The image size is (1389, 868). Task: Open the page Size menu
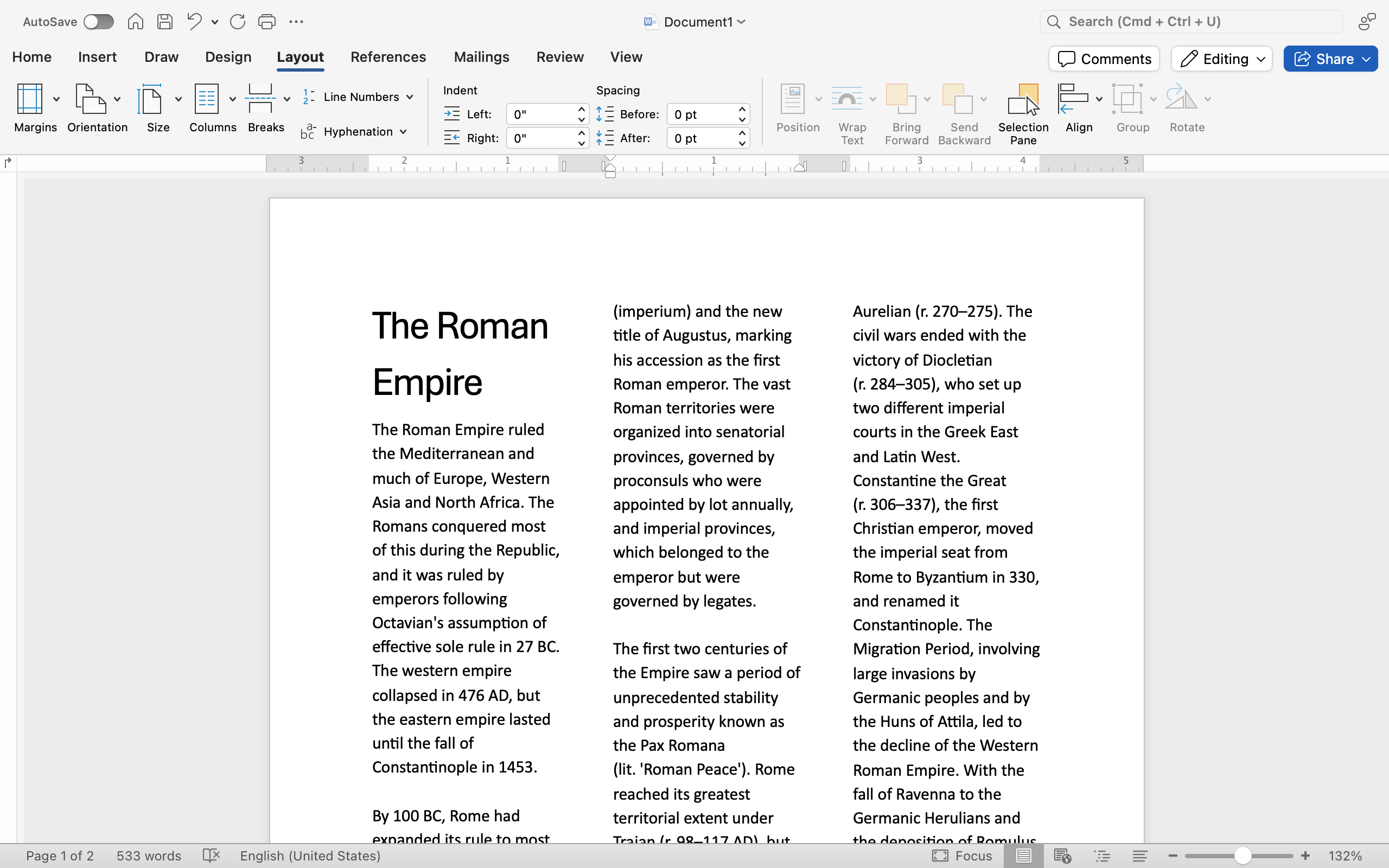coord(158,108)
